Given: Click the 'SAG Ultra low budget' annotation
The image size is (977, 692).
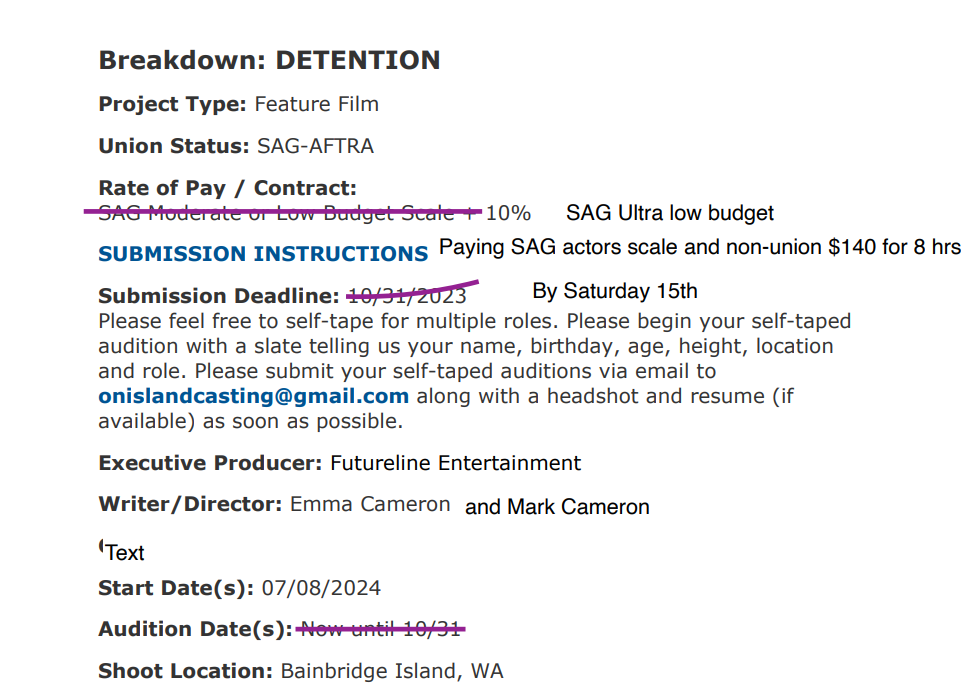Looking at the screenshot, I should pyautogui.click(x=670, y=213).
